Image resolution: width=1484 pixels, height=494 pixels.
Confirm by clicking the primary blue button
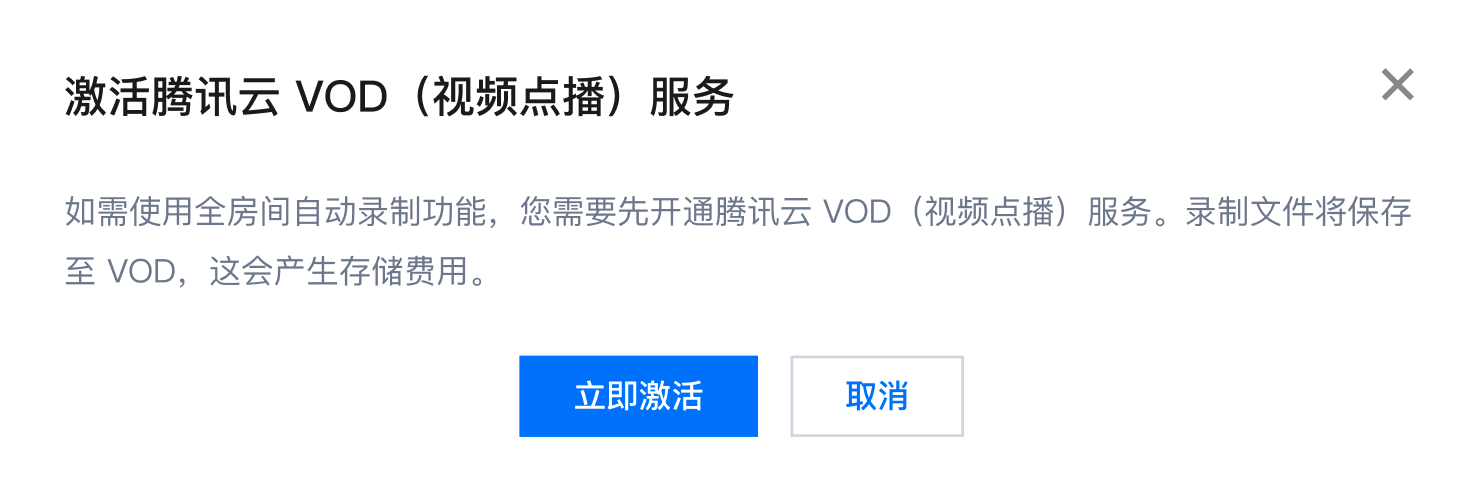click(638, 396)
